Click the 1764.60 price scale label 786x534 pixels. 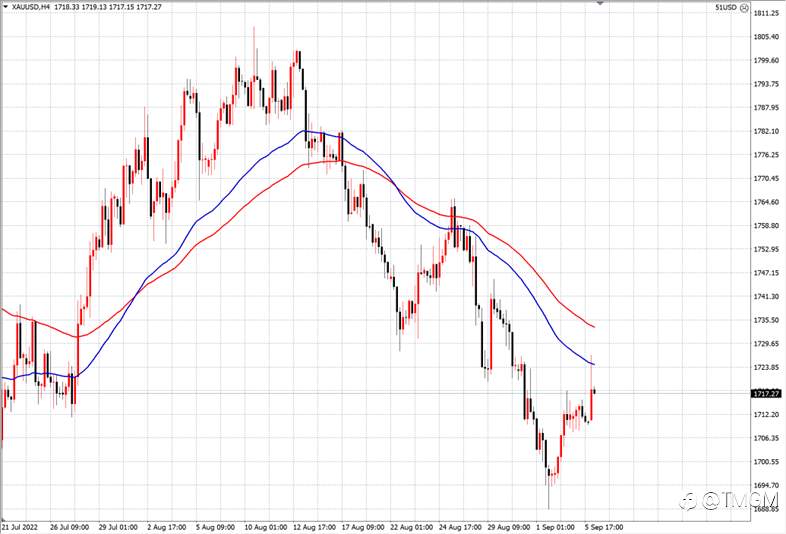pyautogui.click(x=766, y=202)
